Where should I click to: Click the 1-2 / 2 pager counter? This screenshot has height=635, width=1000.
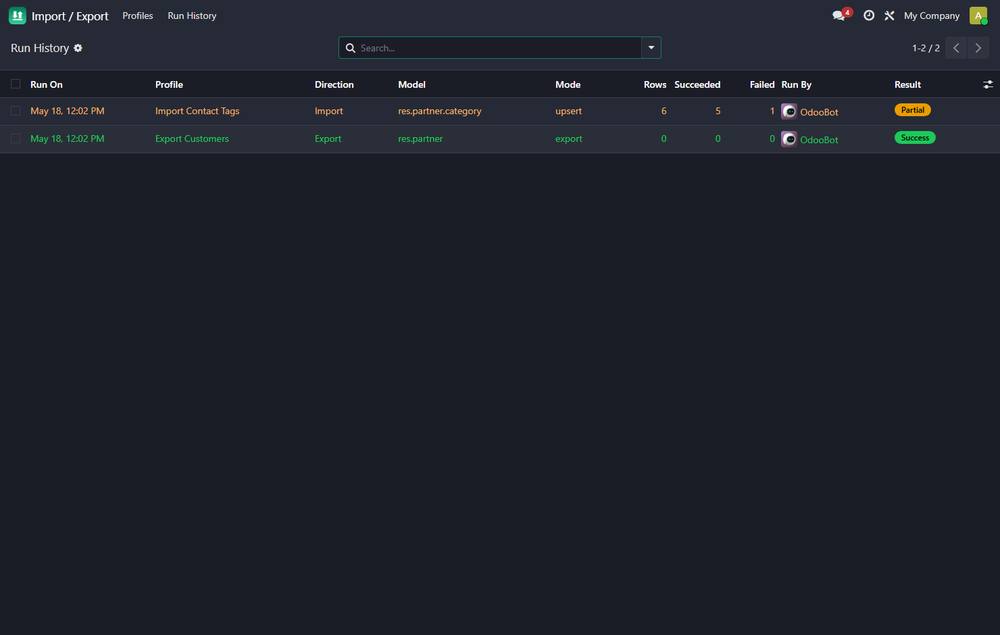[925, 48]
